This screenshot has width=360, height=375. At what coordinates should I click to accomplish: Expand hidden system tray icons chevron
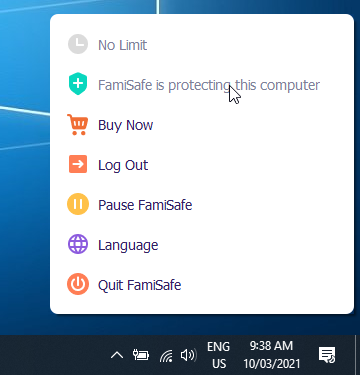tap(117, 355)
